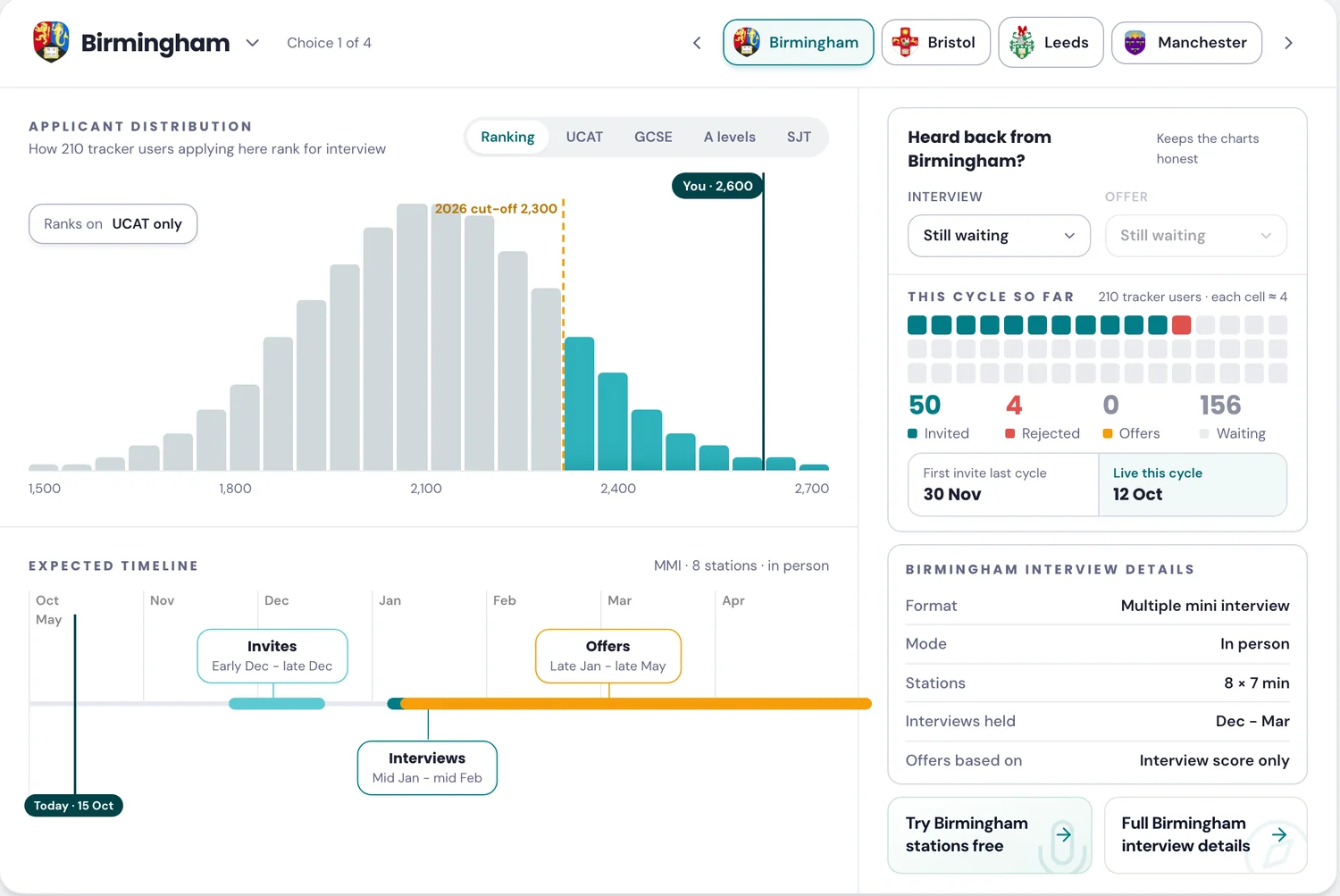Click the teal invites timeline bar

(277, 704)
